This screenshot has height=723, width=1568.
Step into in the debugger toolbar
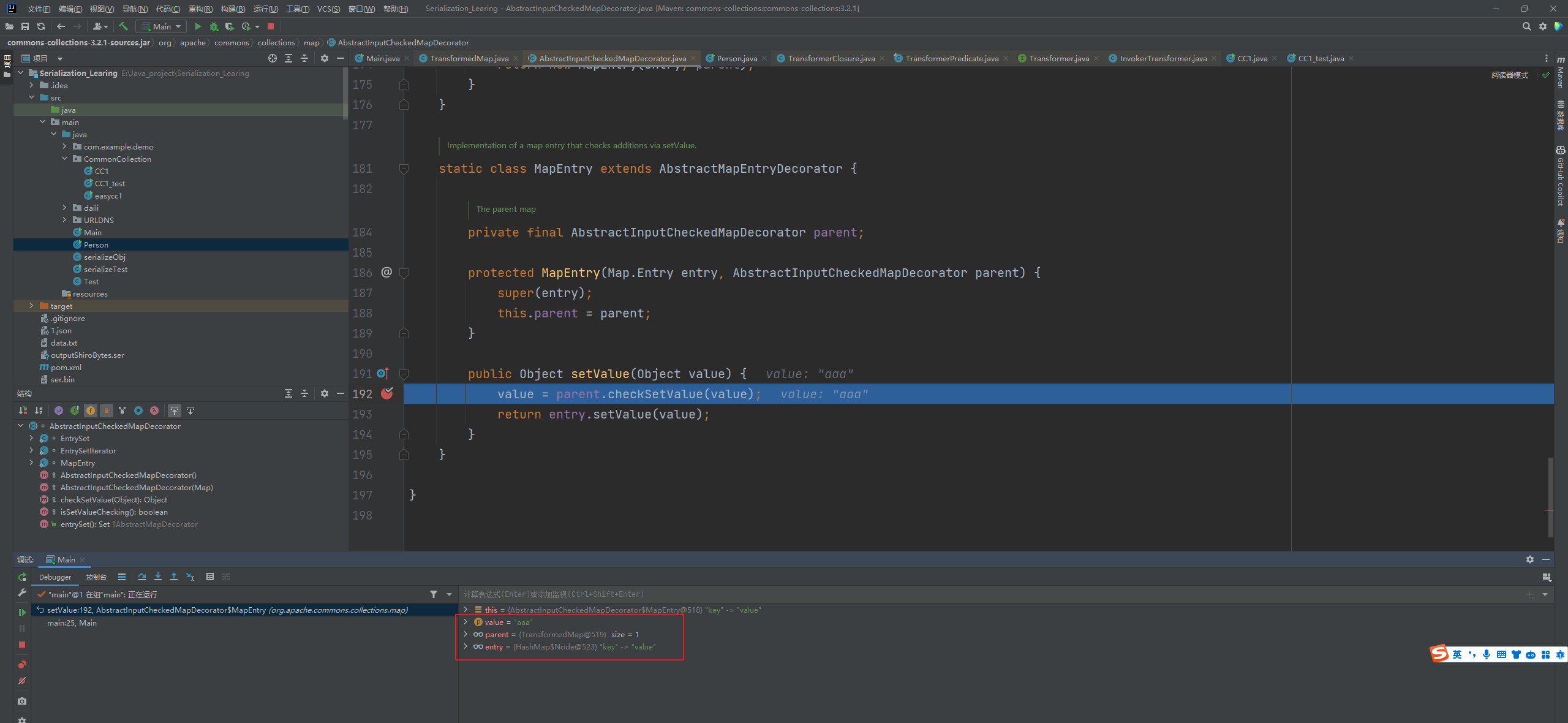click(158, 577)
